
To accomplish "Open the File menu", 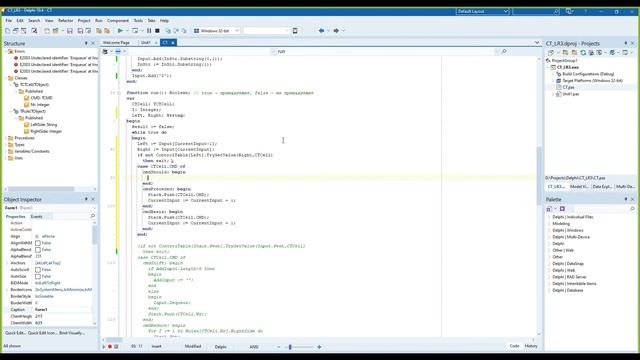I will pos(9,20).
